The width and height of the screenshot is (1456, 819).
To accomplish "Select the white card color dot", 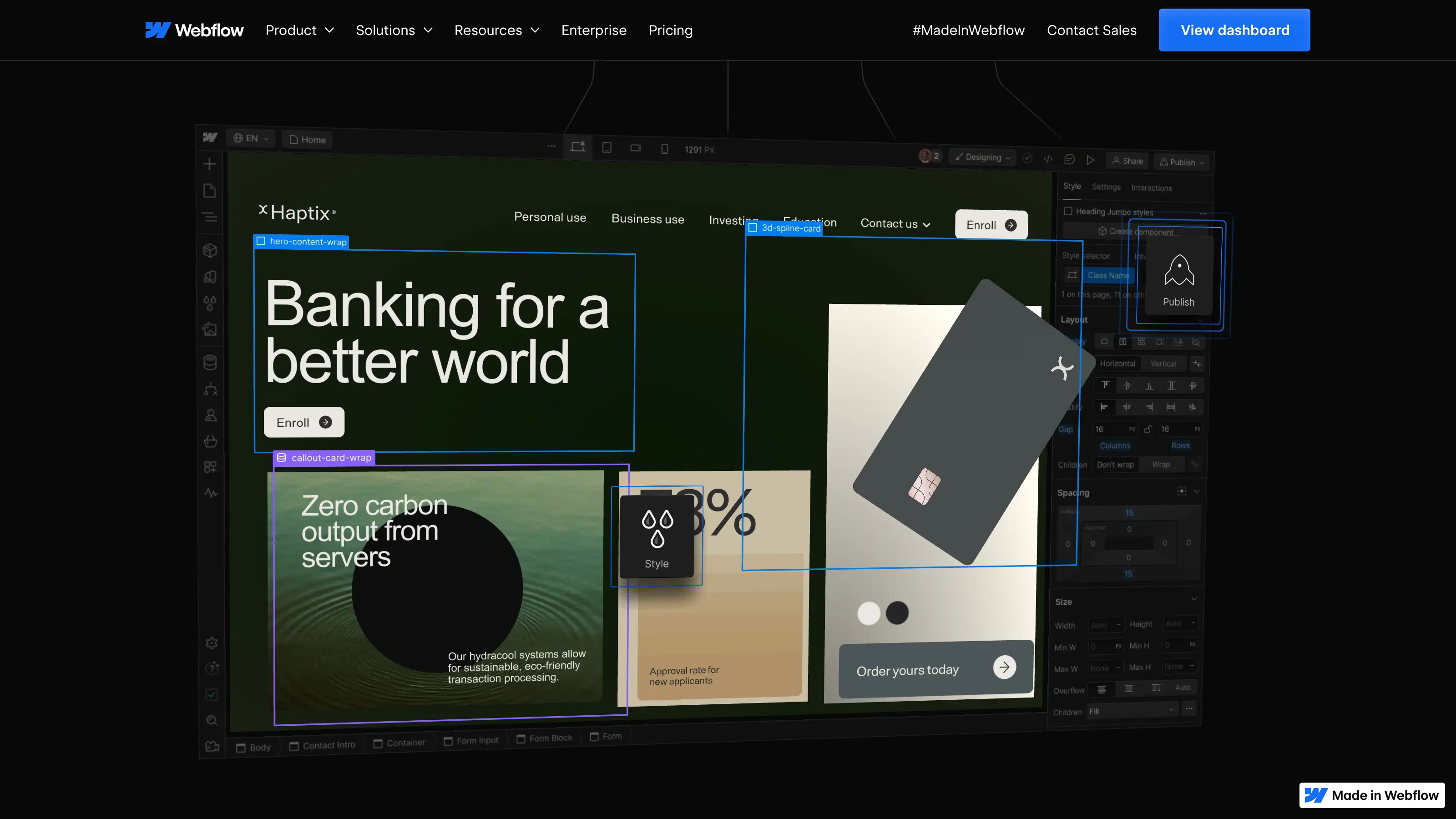I will 869,613.
